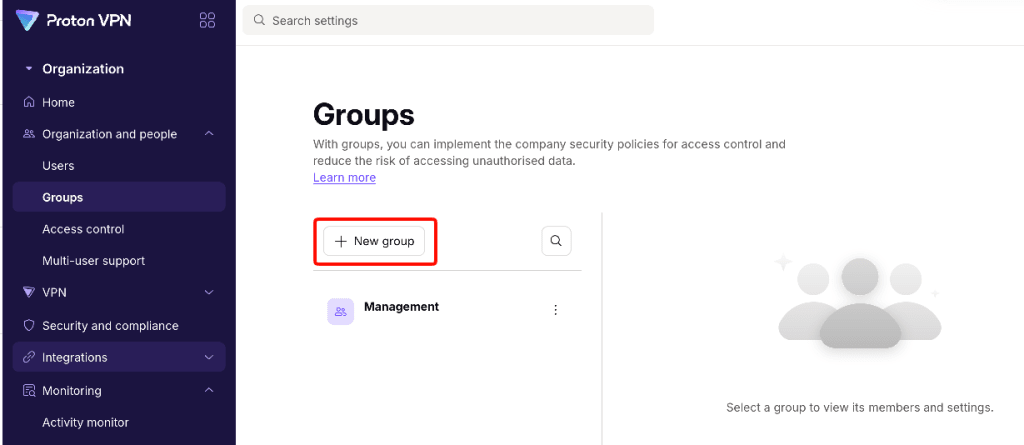Select the Management group row
Screen dimensions: 1024x445
click(447, 311)
